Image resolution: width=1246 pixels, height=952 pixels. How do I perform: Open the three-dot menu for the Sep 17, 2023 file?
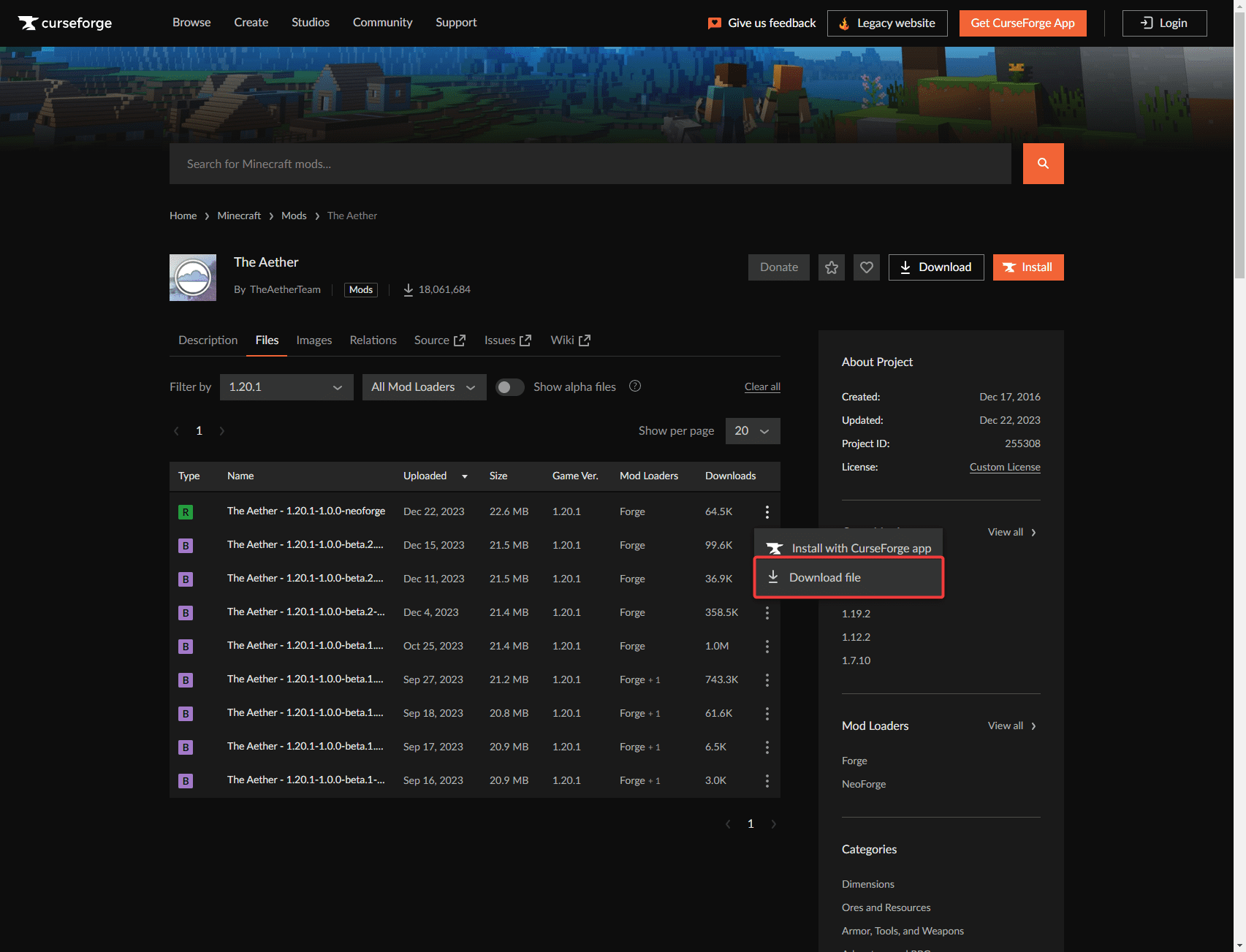tap(767, 747)
